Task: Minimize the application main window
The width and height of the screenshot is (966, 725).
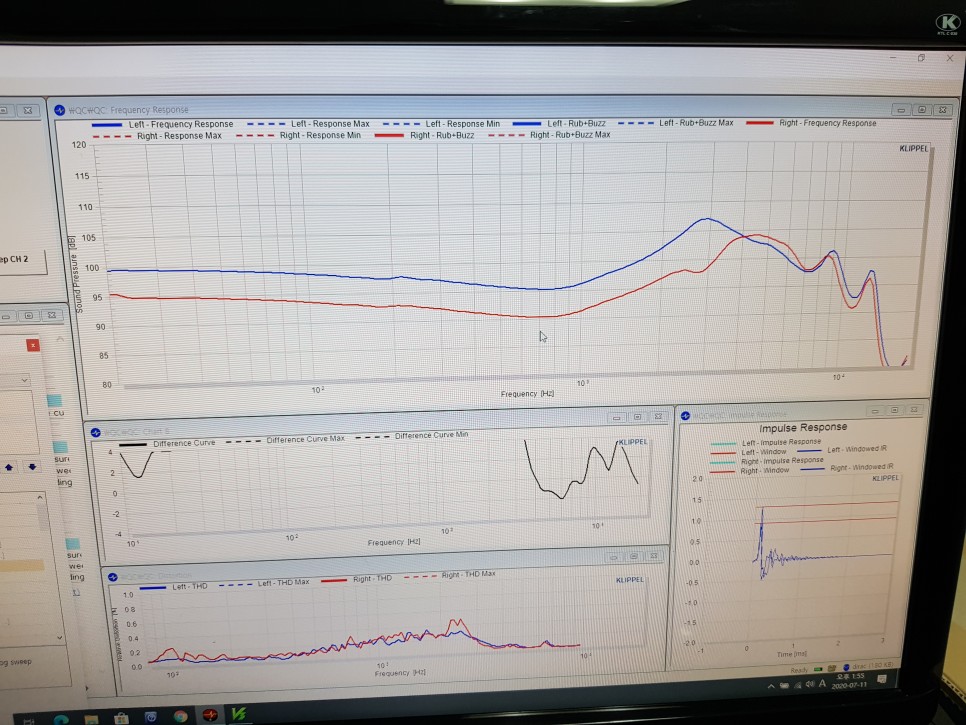Action: tap(893, 57)
